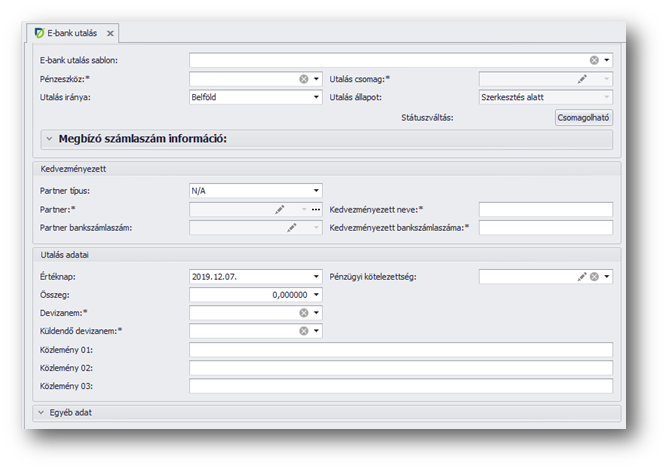Clear the Pénzeszköz field with the X icon
The width and height of the screenshot is (668, 471).
[x=304, y=79]
